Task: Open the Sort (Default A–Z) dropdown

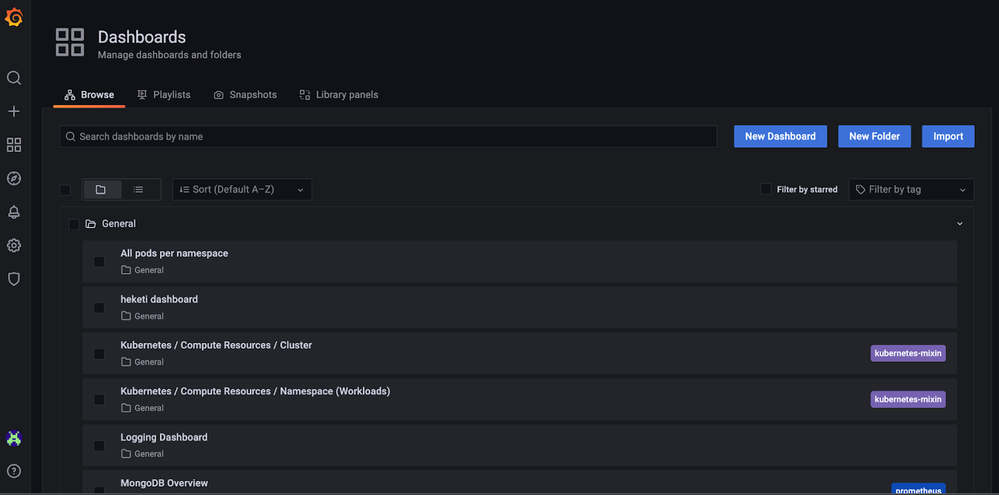Action: (242, 189)
